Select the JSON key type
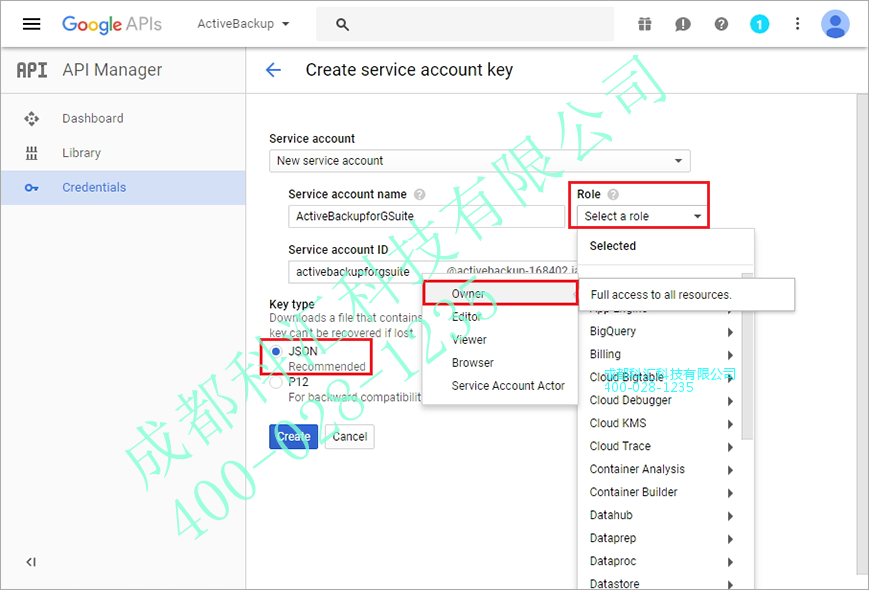This screenshot has width=869, height=590. coord(276,351)
